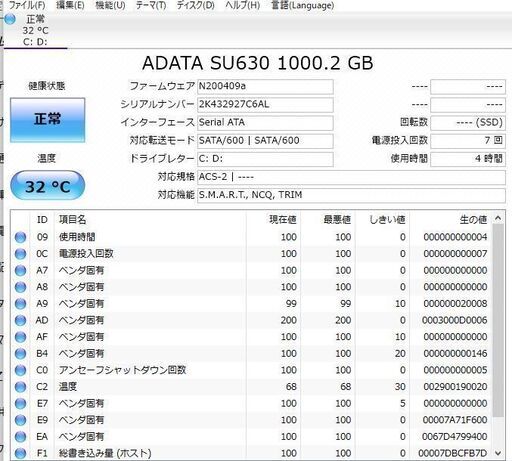This screenshot has height=461, width=512.
Task: Click the firmware field N200409a
Action: (x=265, y=86)
